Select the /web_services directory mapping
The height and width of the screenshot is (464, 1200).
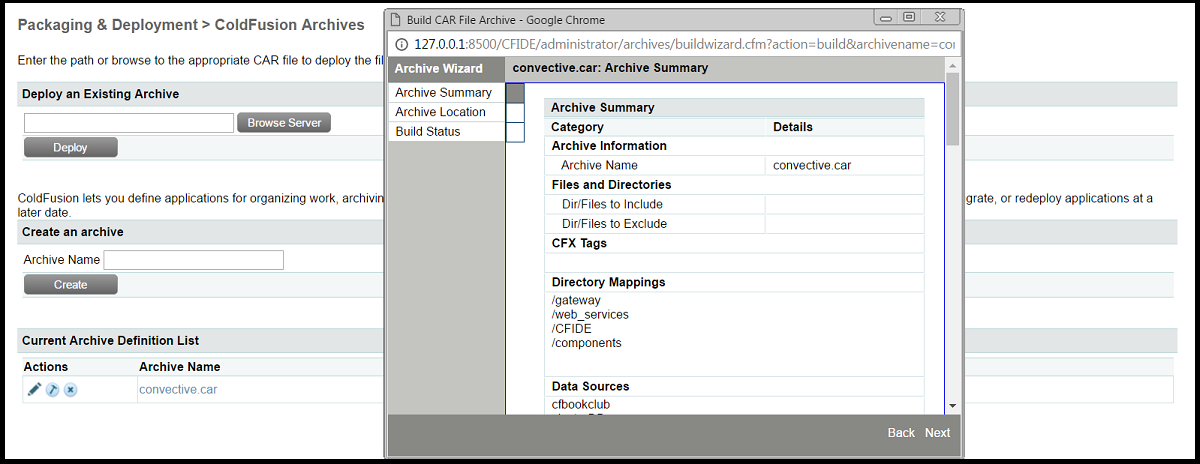click(x=590, y=315)
